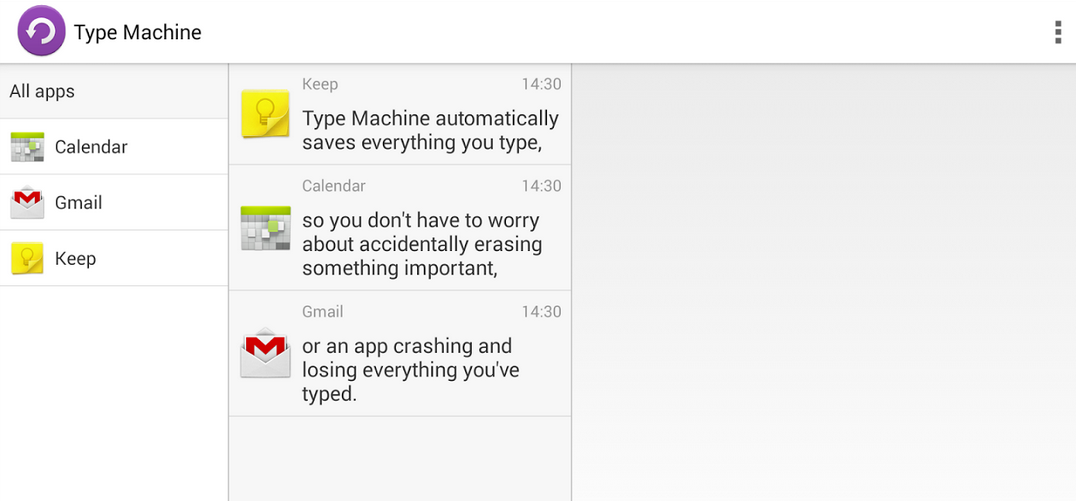Select the 'All apps' filter
This screenshot has width=1076, height=501.
(x=42, y=91)
